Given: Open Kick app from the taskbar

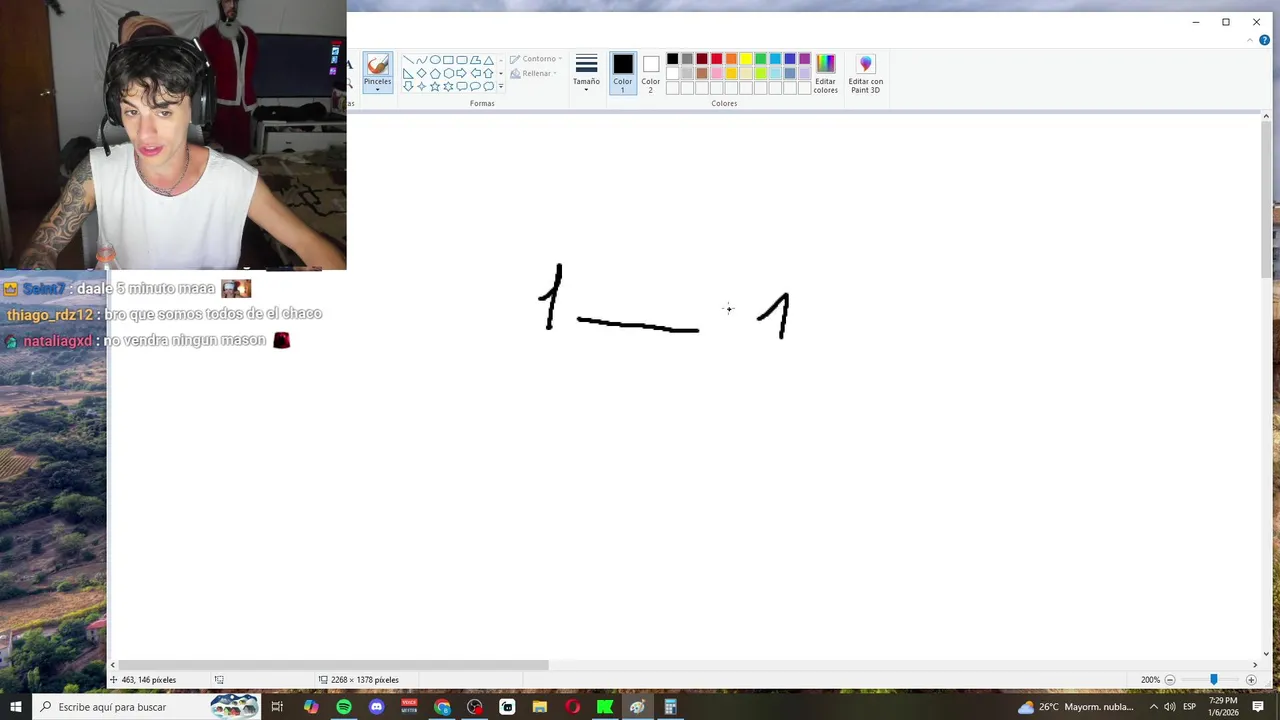Looking at the screenshot, I should point(605,707).
